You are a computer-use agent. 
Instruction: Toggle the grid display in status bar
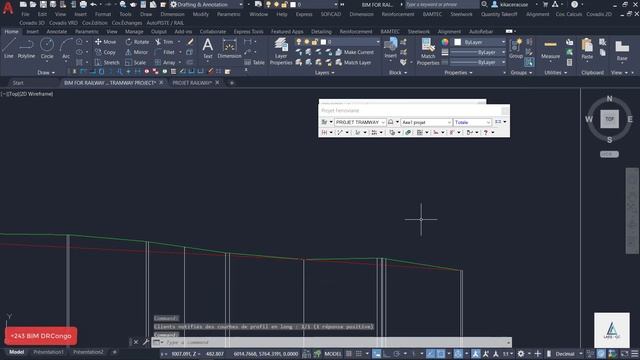[x=349, y=354]
